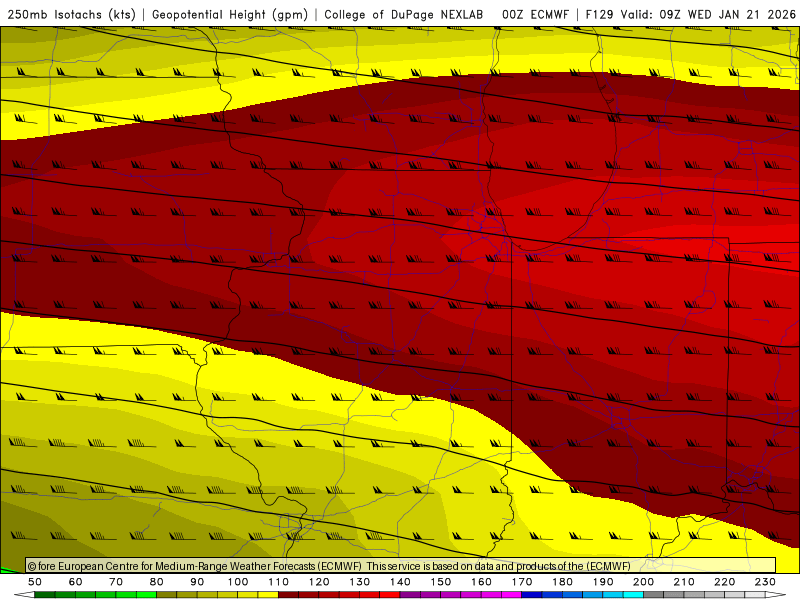Click the ECMWF copyright notice banner

pyautogui.click(x=401, y=566)
